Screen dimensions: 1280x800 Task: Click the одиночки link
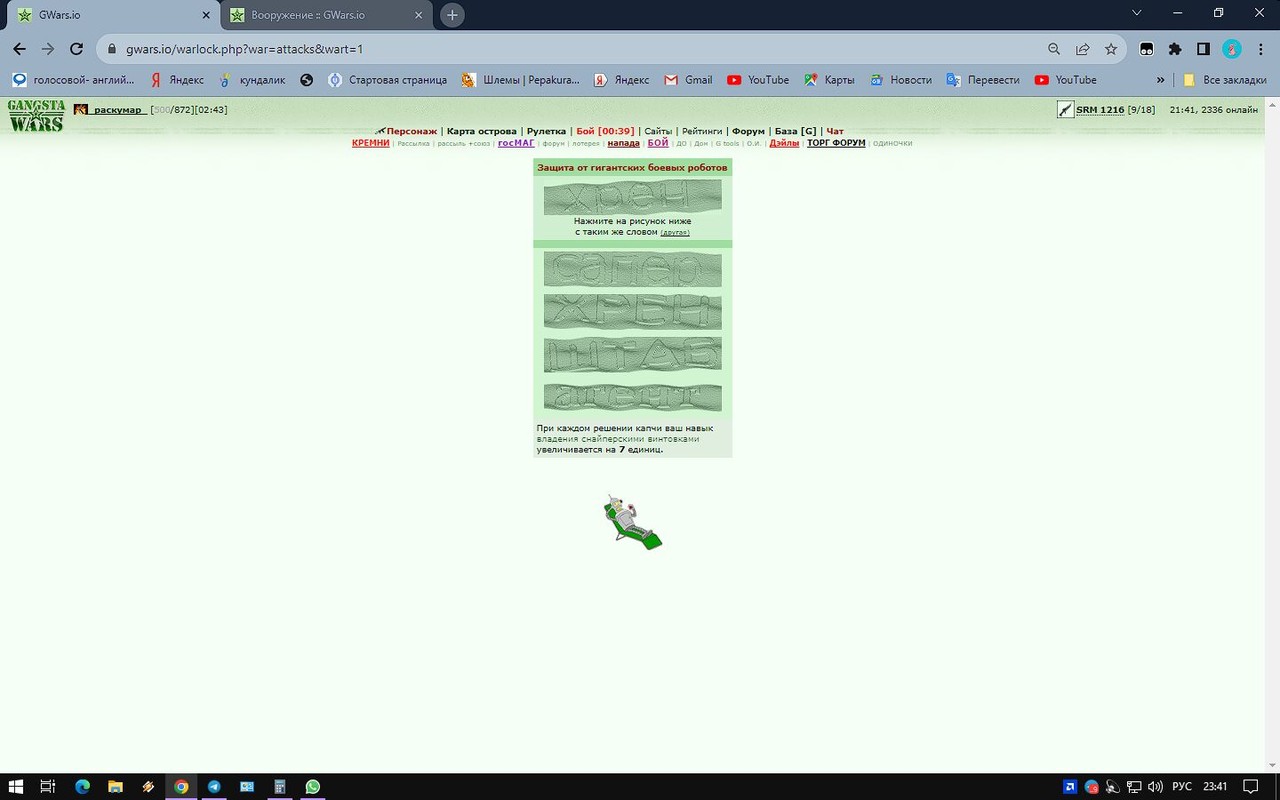pos(892,144)
